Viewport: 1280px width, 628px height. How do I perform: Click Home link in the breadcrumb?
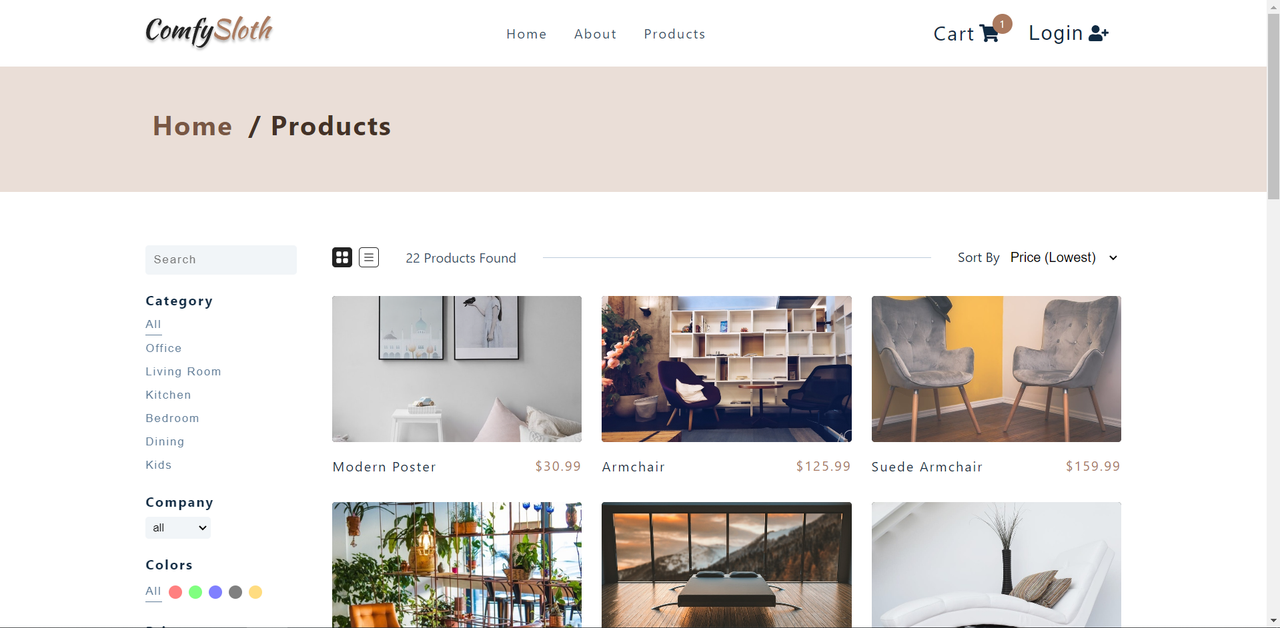192,126
